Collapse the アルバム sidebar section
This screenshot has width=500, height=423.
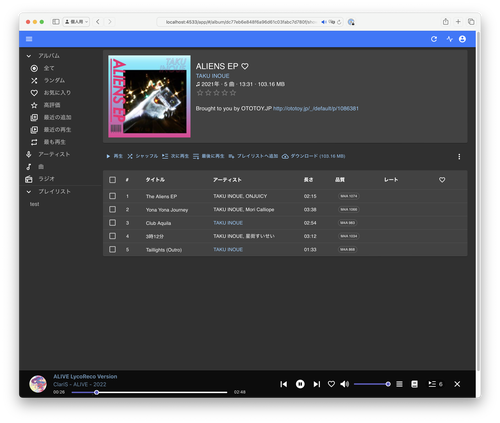click(29, 56)
